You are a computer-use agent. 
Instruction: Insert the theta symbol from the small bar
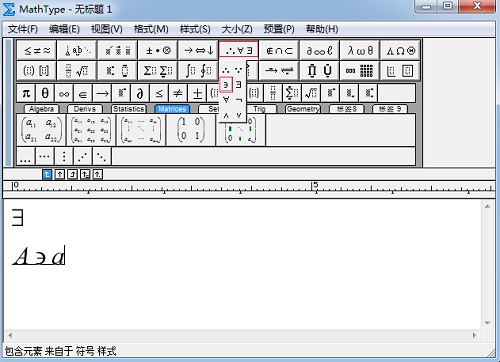[x=45, y=93]
